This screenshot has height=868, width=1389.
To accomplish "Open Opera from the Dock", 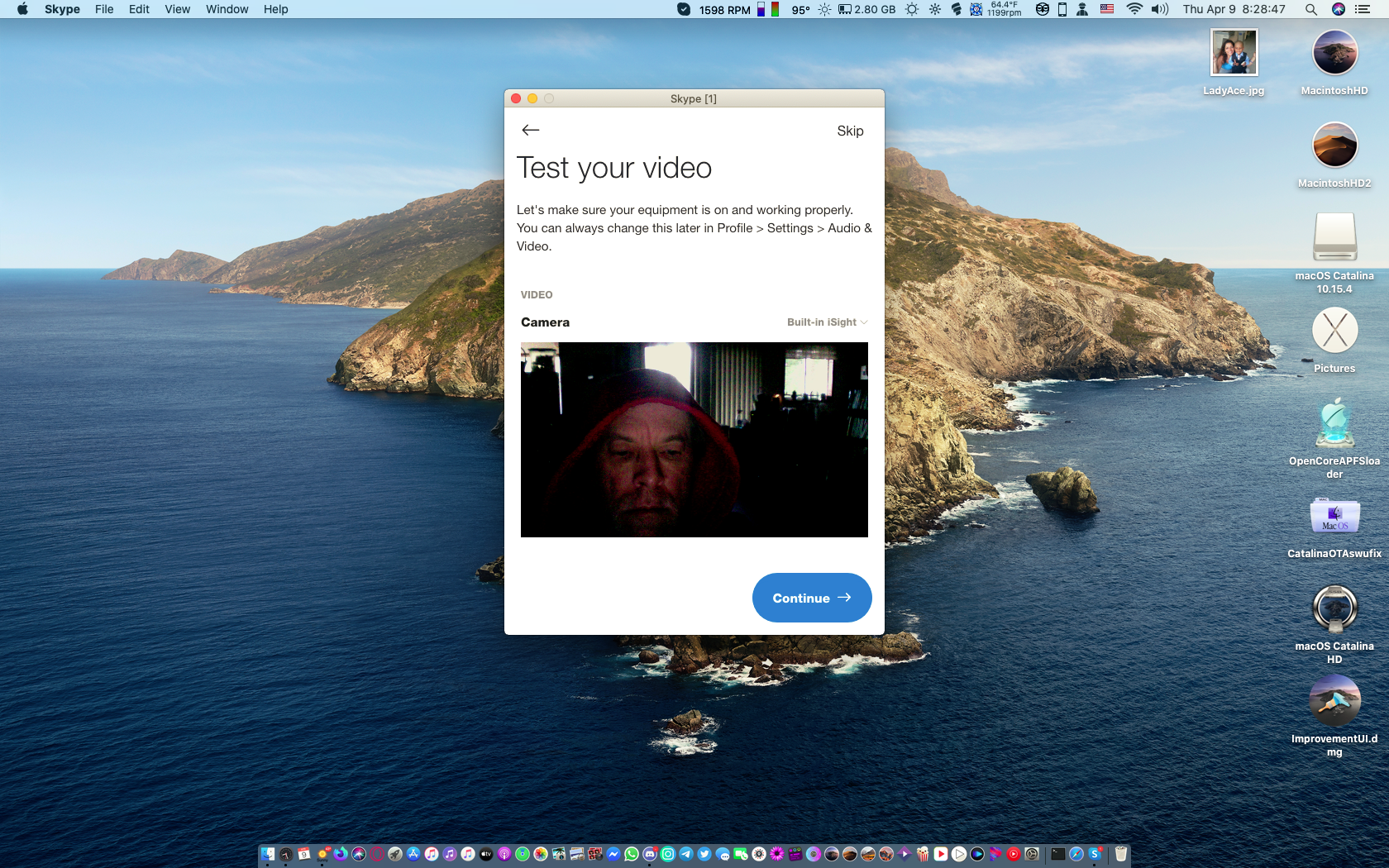I will point(376,854).
